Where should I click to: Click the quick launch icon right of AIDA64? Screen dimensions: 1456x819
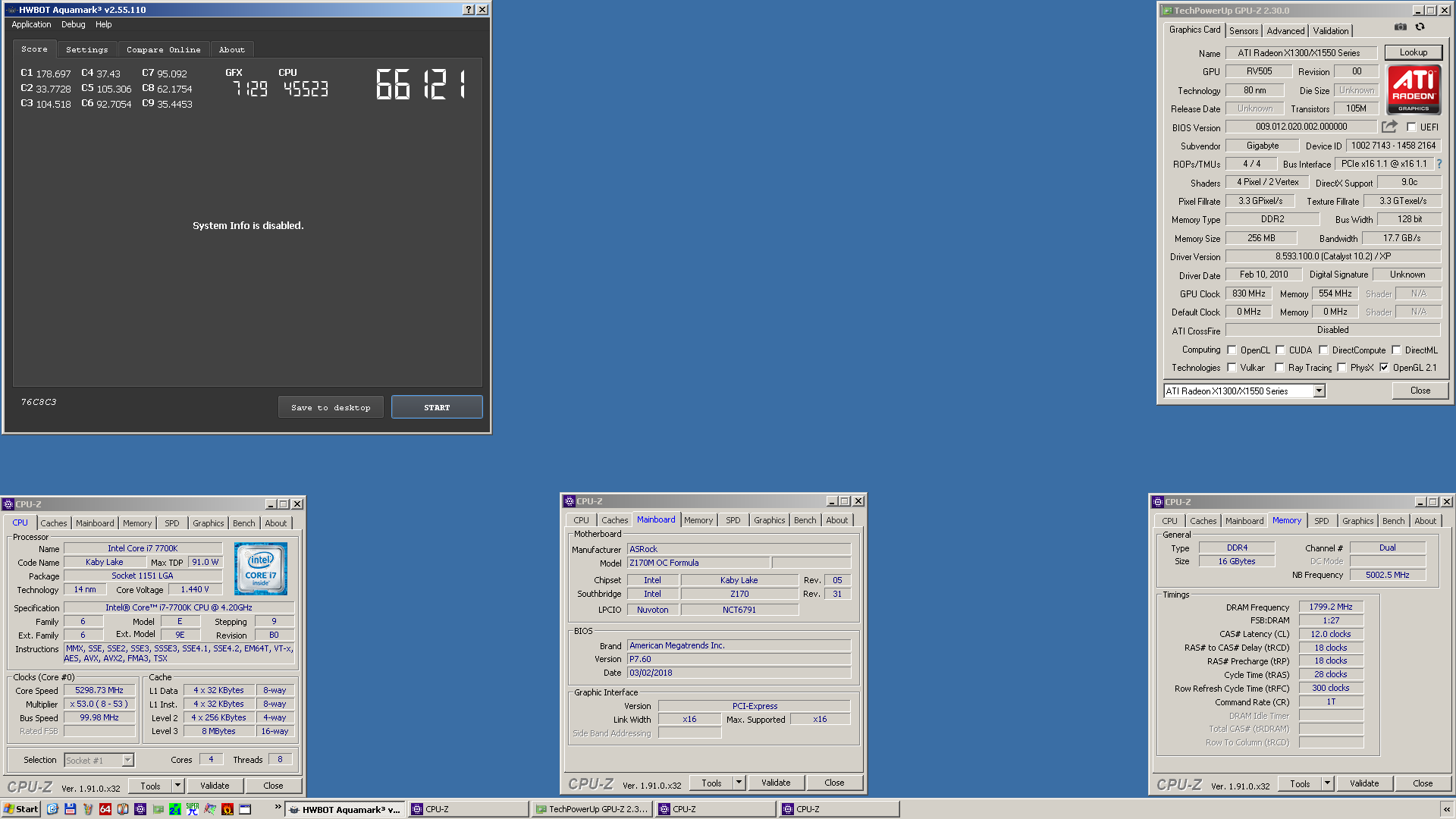click(x=123, y=809)
